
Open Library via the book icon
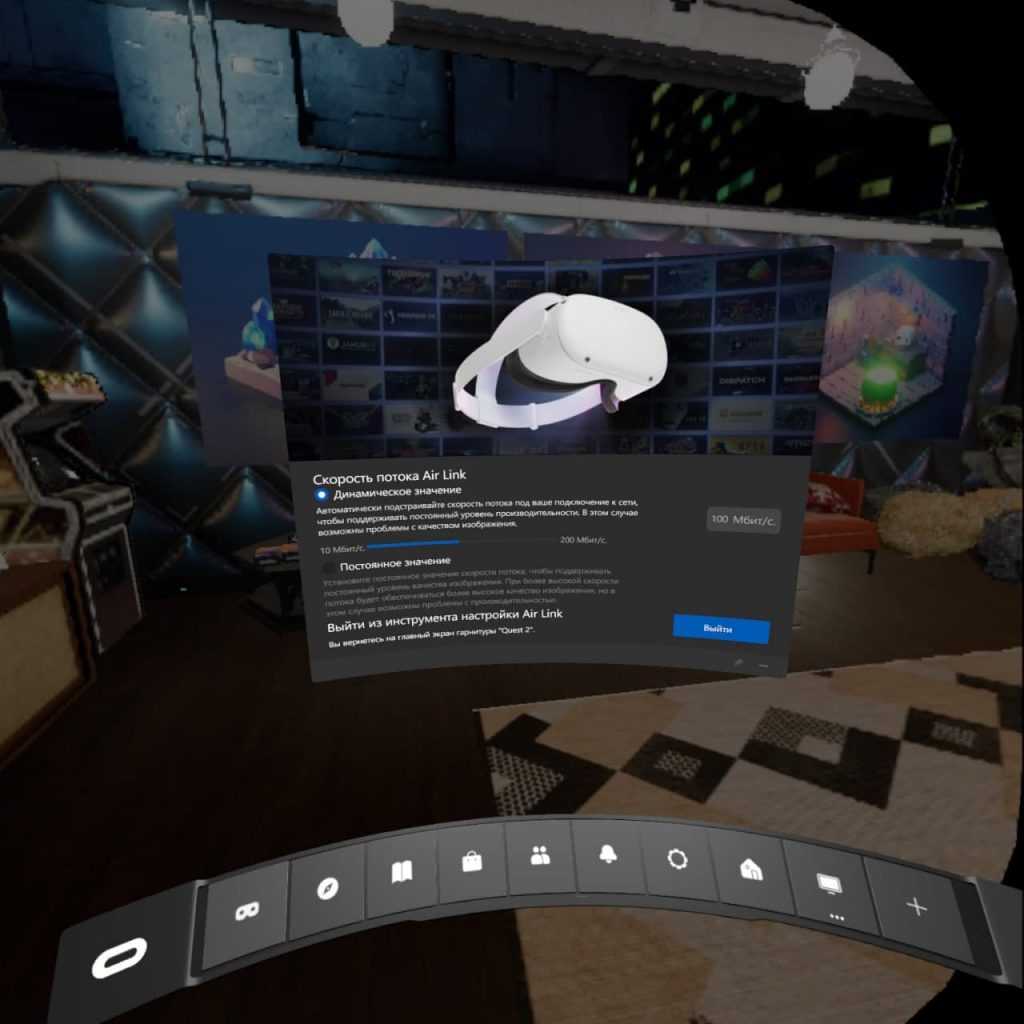click(402, 872)
